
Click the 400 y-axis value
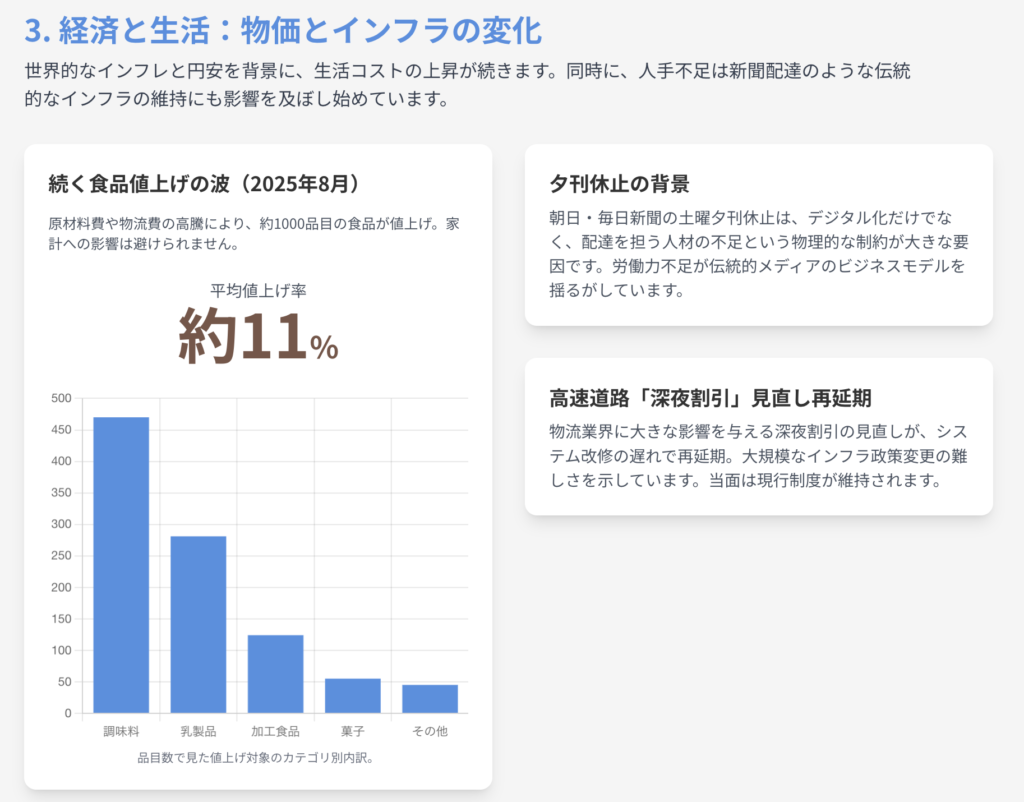tap(61, 461)
